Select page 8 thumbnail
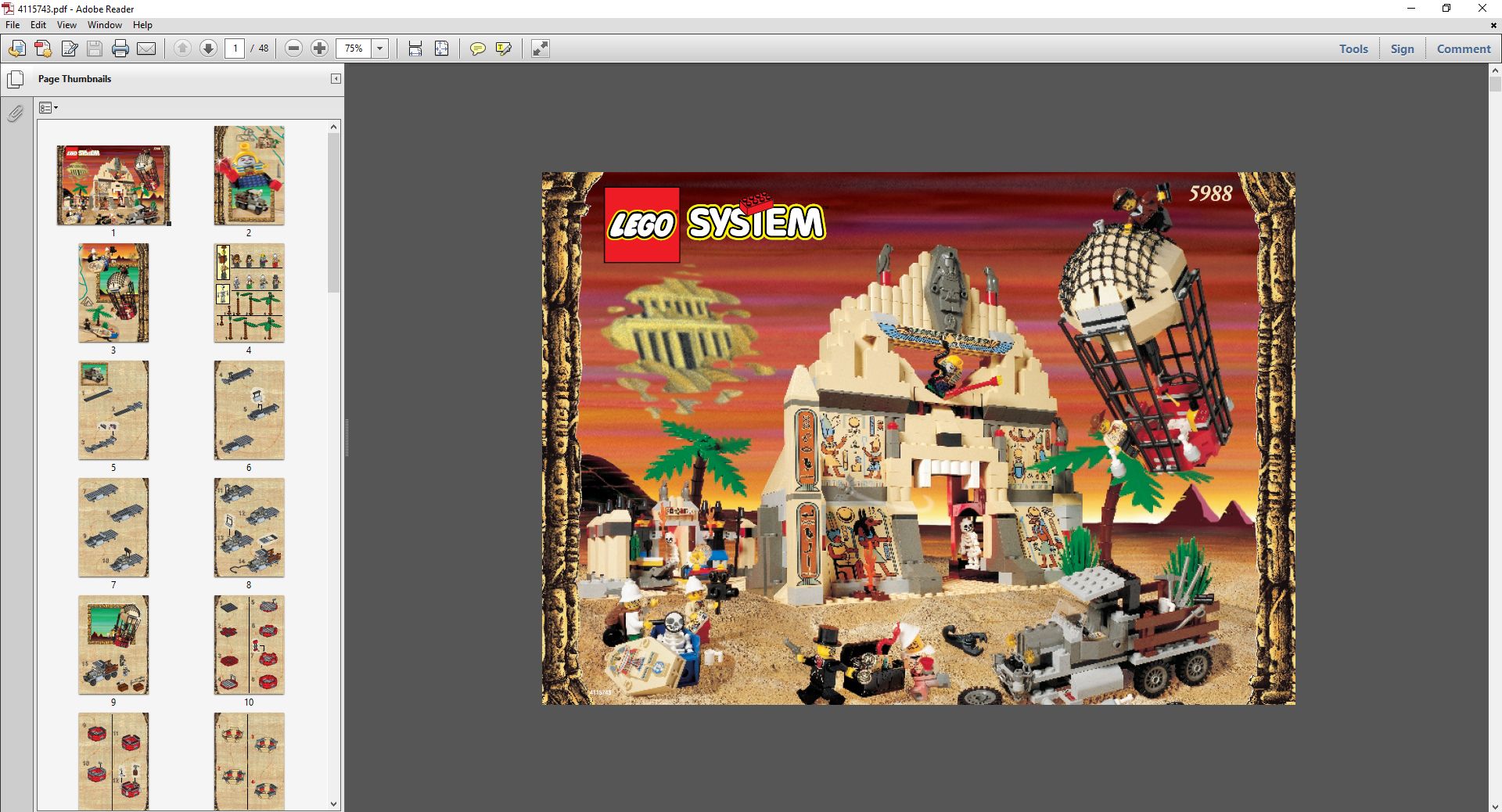 pos(249,528)
